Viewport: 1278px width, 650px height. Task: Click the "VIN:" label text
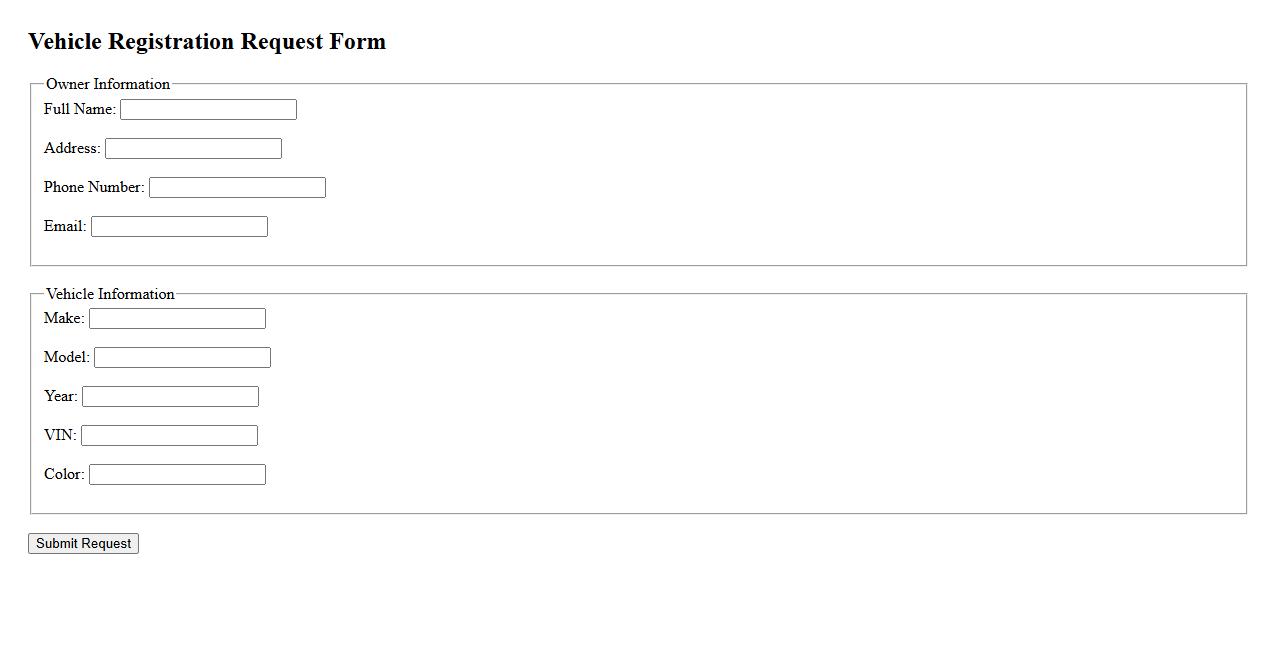click(60, 435)
